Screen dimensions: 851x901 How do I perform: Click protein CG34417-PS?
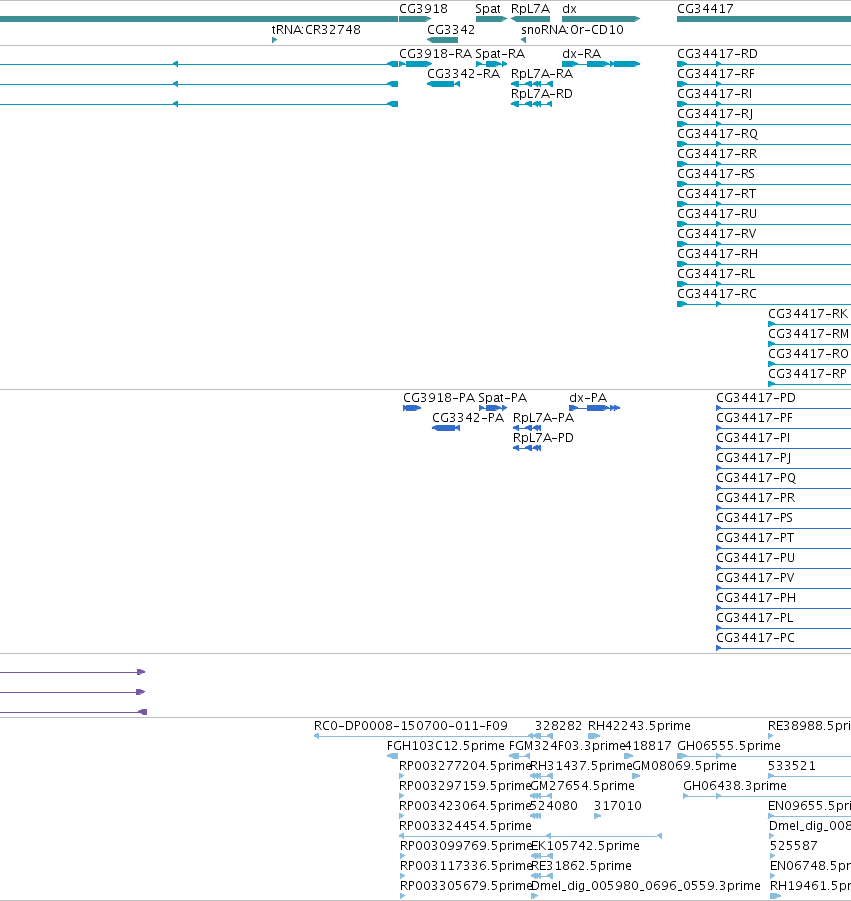(x=754, y=518)
